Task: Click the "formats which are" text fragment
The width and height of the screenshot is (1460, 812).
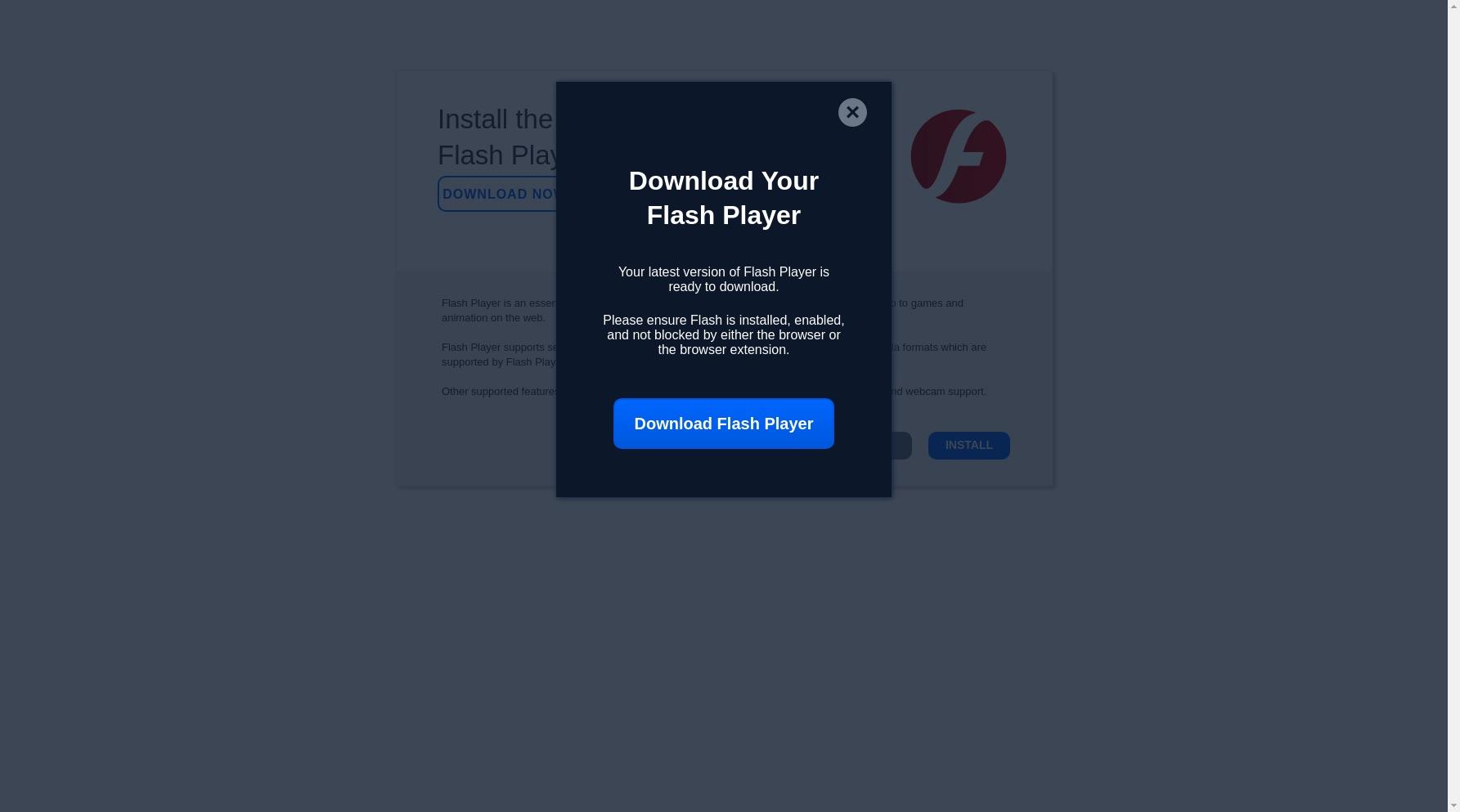Action: [x=944, y=348]
